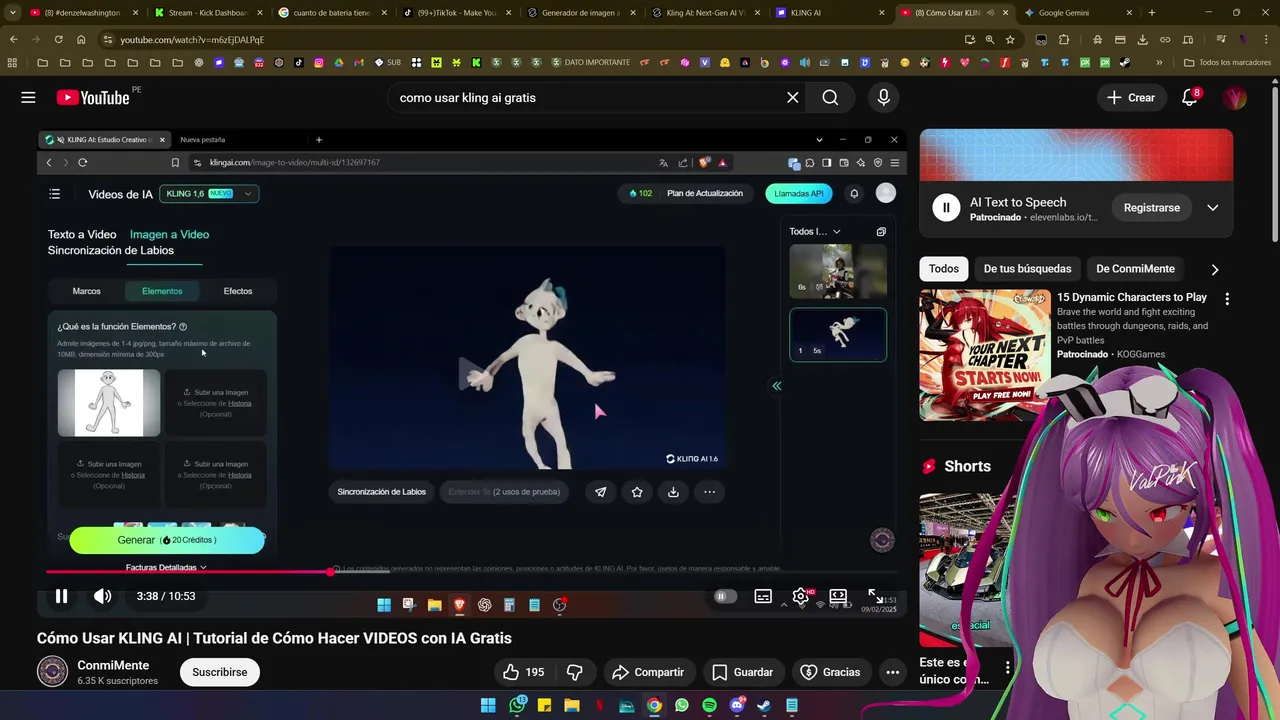
Task: Go back in Chrome history
Action: (13, 39)
